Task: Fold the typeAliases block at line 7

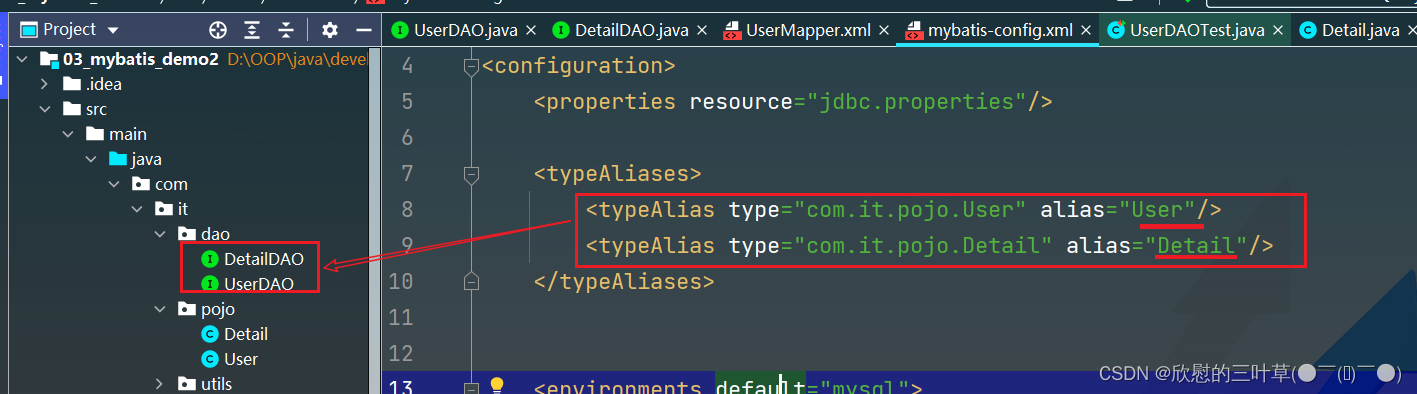Action: 471,174
